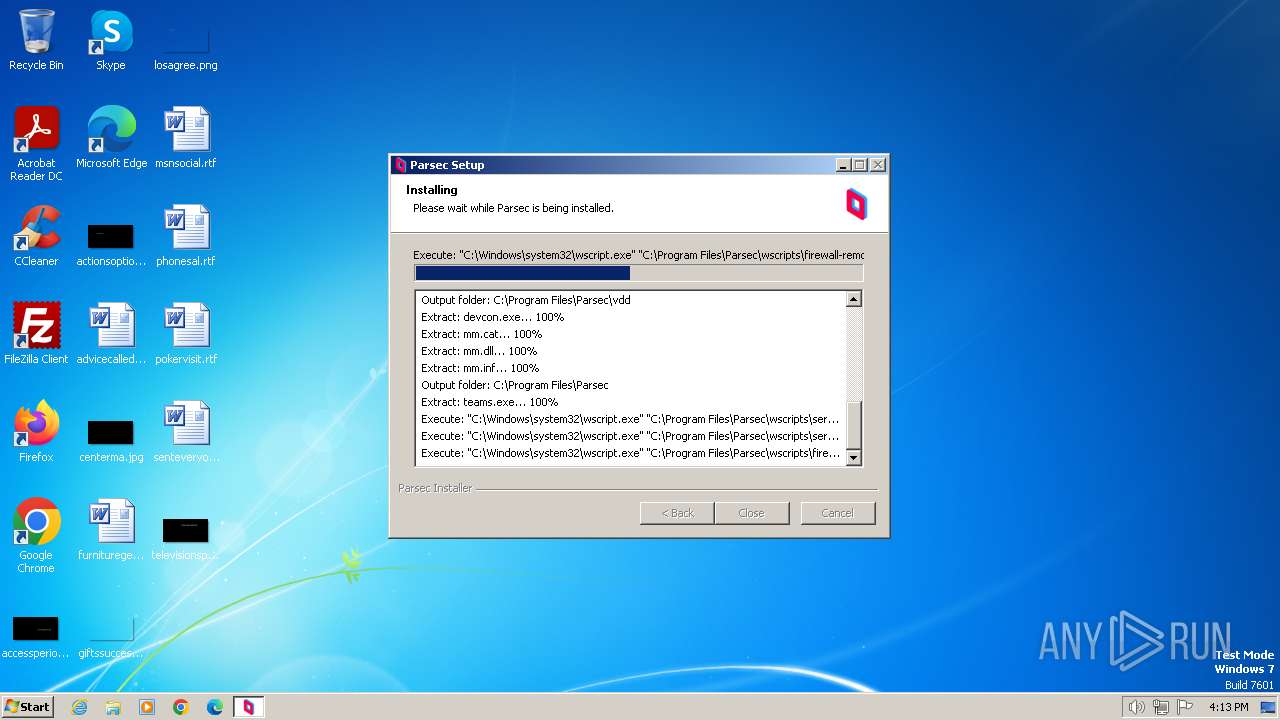The width and height of the screenshot is (1280, 720).
Task: Click the clock showing 4:13 PM
Action: [1228, 707]
